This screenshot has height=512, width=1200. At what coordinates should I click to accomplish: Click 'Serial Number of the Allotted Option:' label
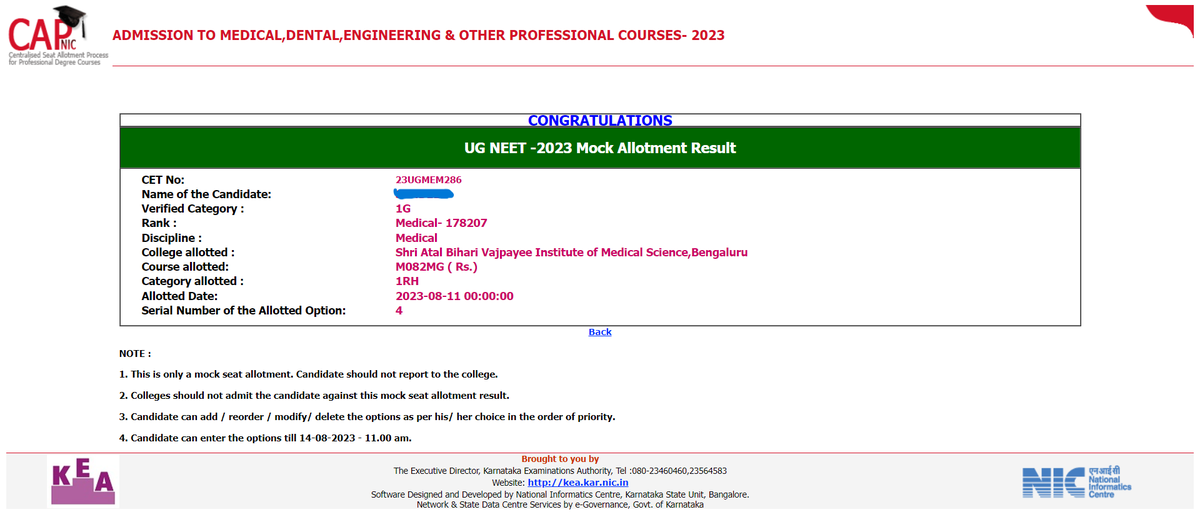coord(244,311)
